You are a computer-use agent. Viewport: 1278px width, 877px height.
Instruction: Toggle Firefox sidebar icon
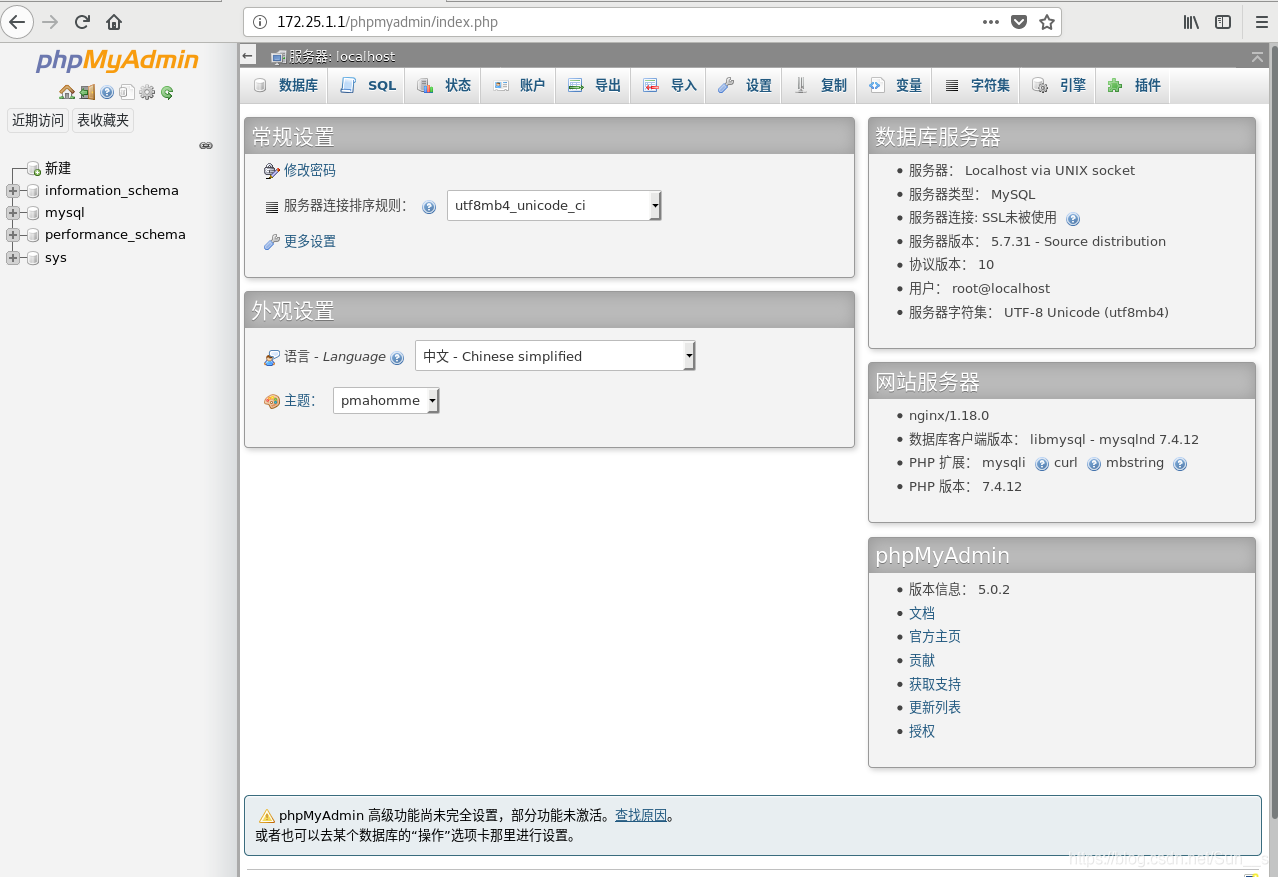[1223, 21]
